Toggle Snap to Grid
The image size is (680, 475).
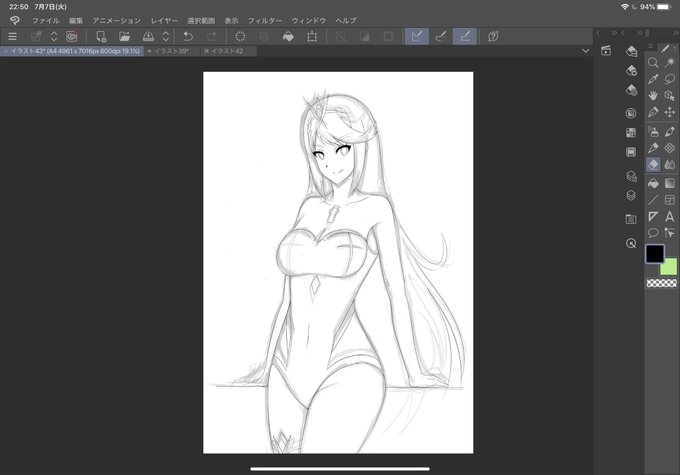pyautogui.click(x=465, y=36)
